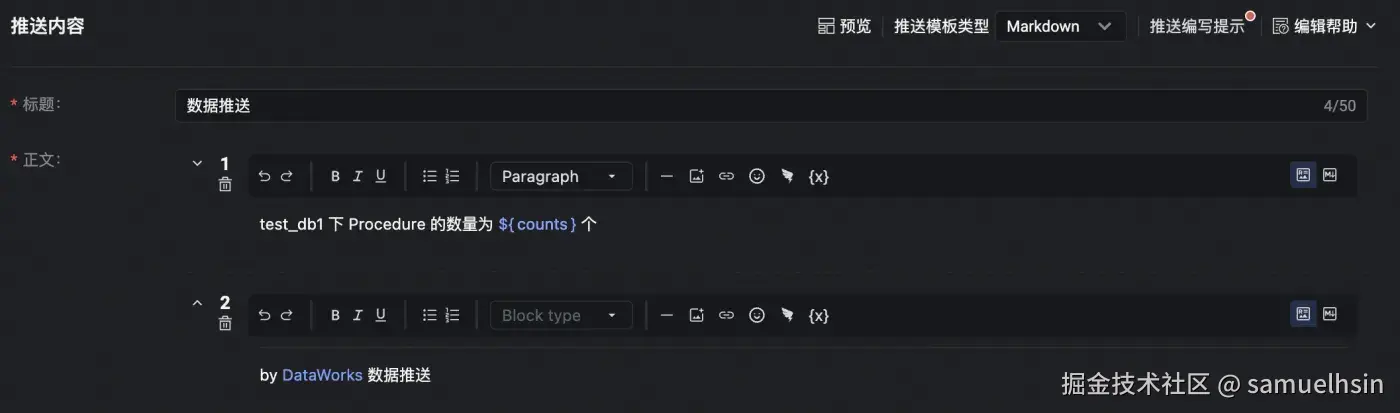The height and width of the screenshot is (413, 1400).
Task: Toggle numbered list in block 1
Action: pos(452,177)
